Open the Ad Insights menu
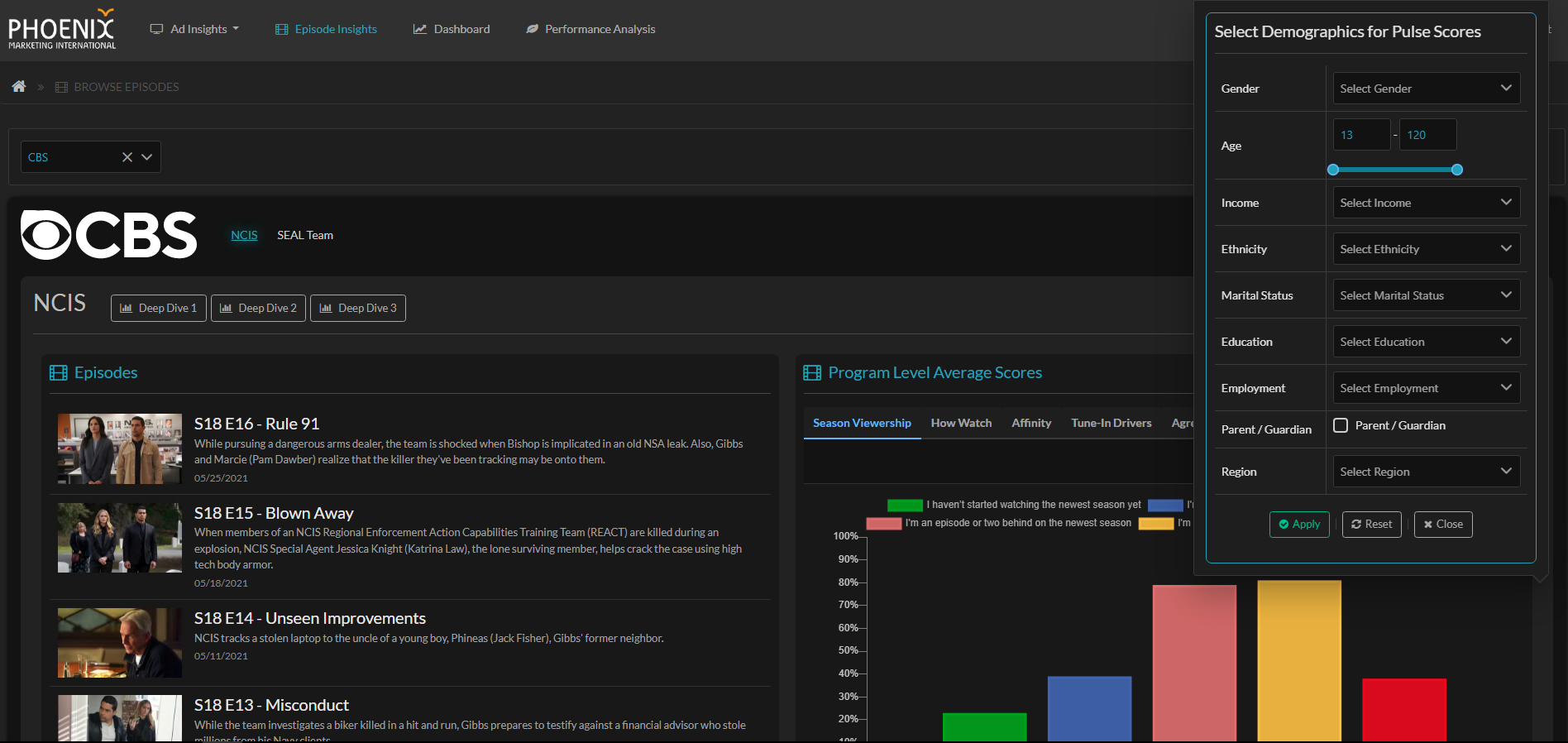 (x=194, y=29)
